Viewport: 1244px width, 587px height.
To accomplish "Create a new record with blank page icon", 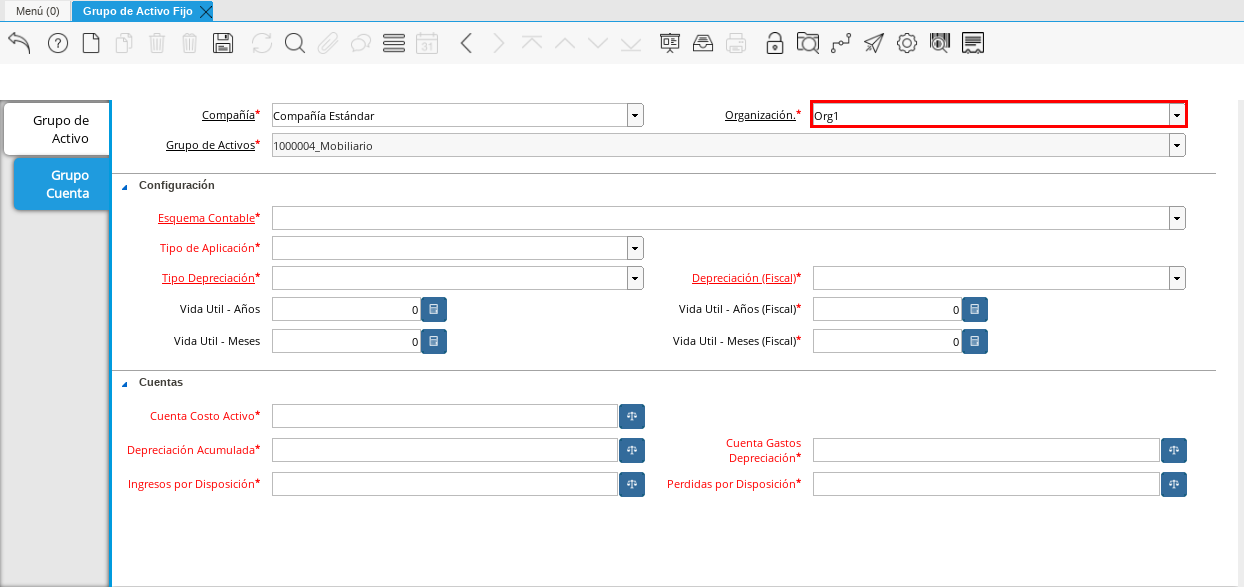I will click(91, 43).
